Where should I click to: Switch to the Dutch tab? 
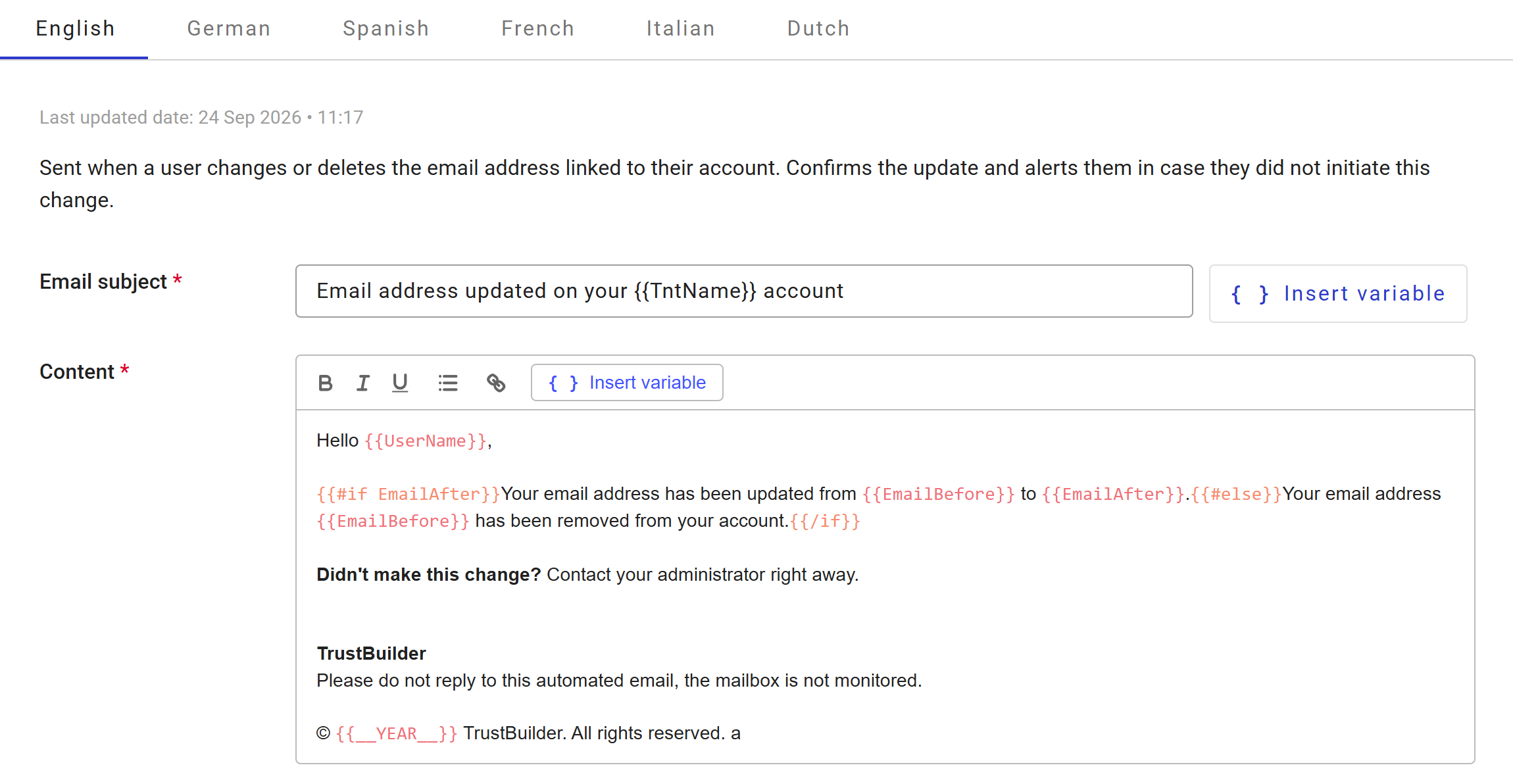point(818,28)
